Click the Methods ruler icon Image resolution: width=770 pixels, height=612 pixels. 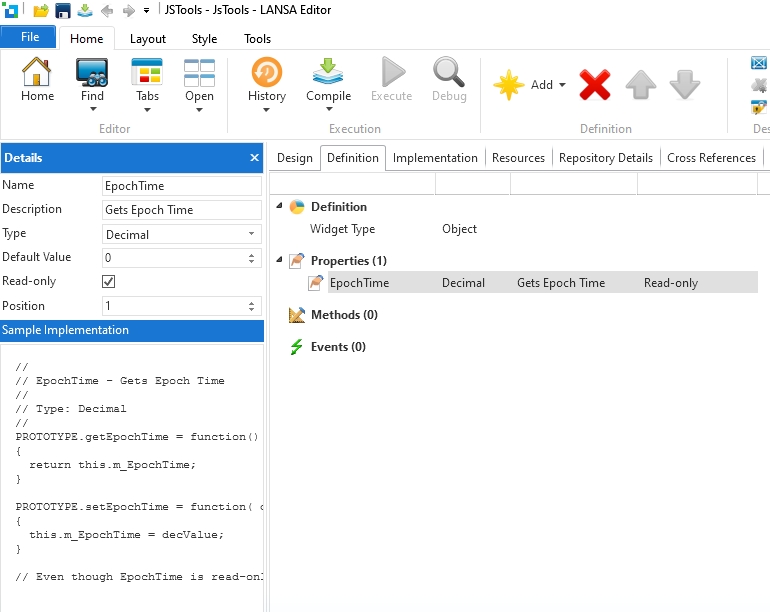(297, 315)
